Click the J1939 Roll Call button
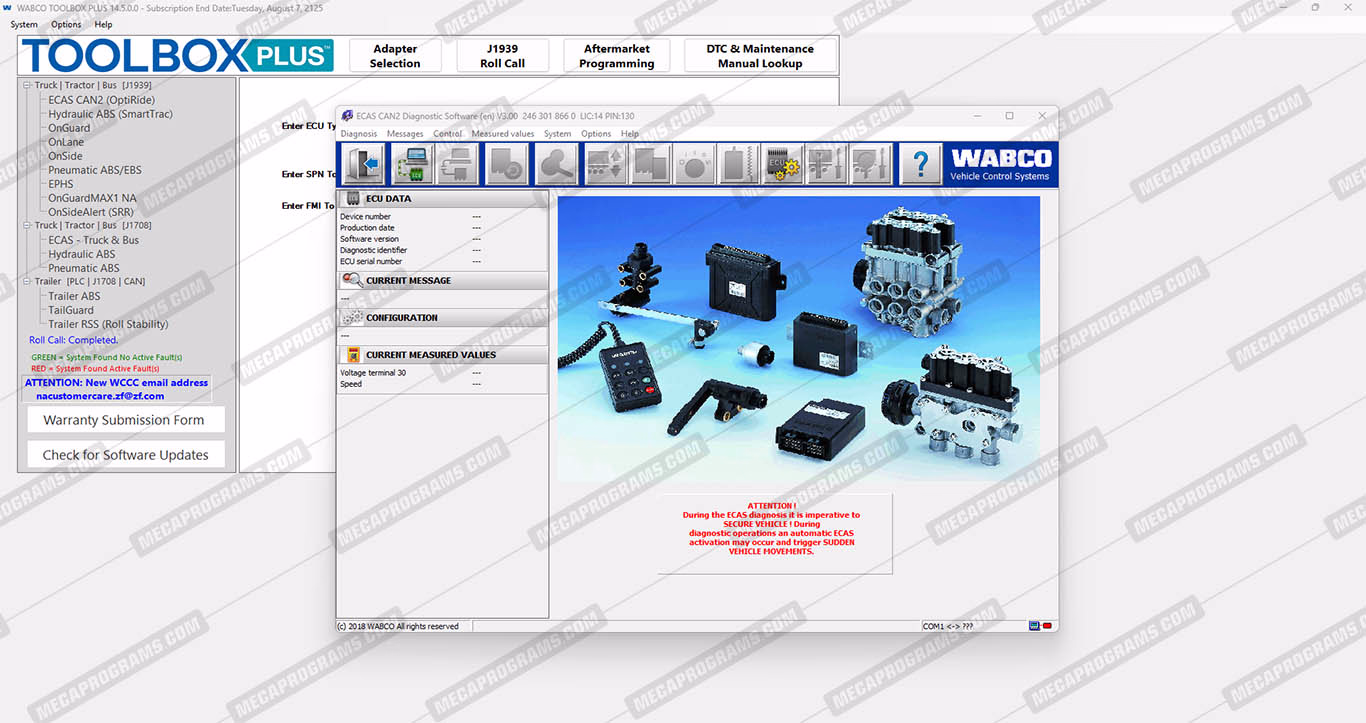 (502, 56)
